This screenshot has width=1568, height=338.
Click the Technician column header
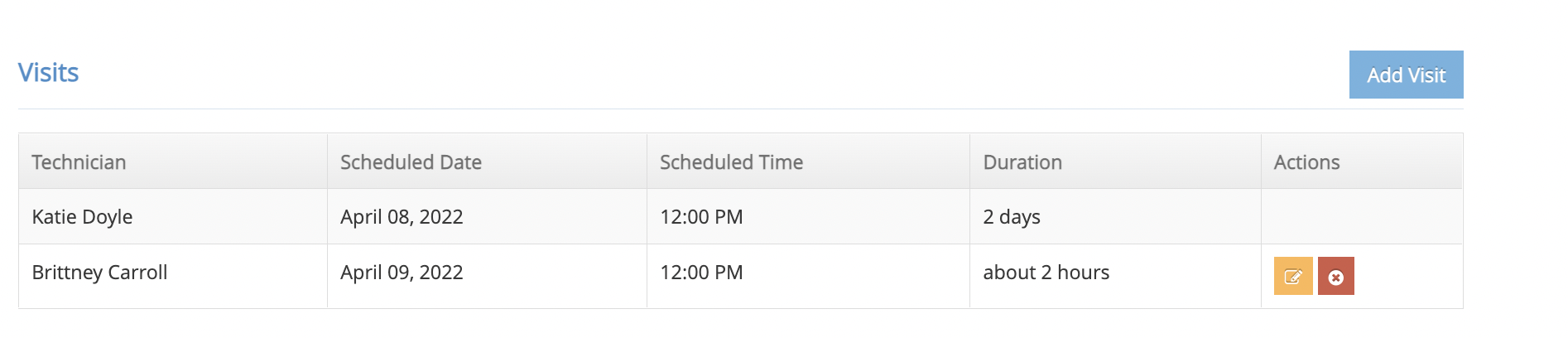[79, 162]
